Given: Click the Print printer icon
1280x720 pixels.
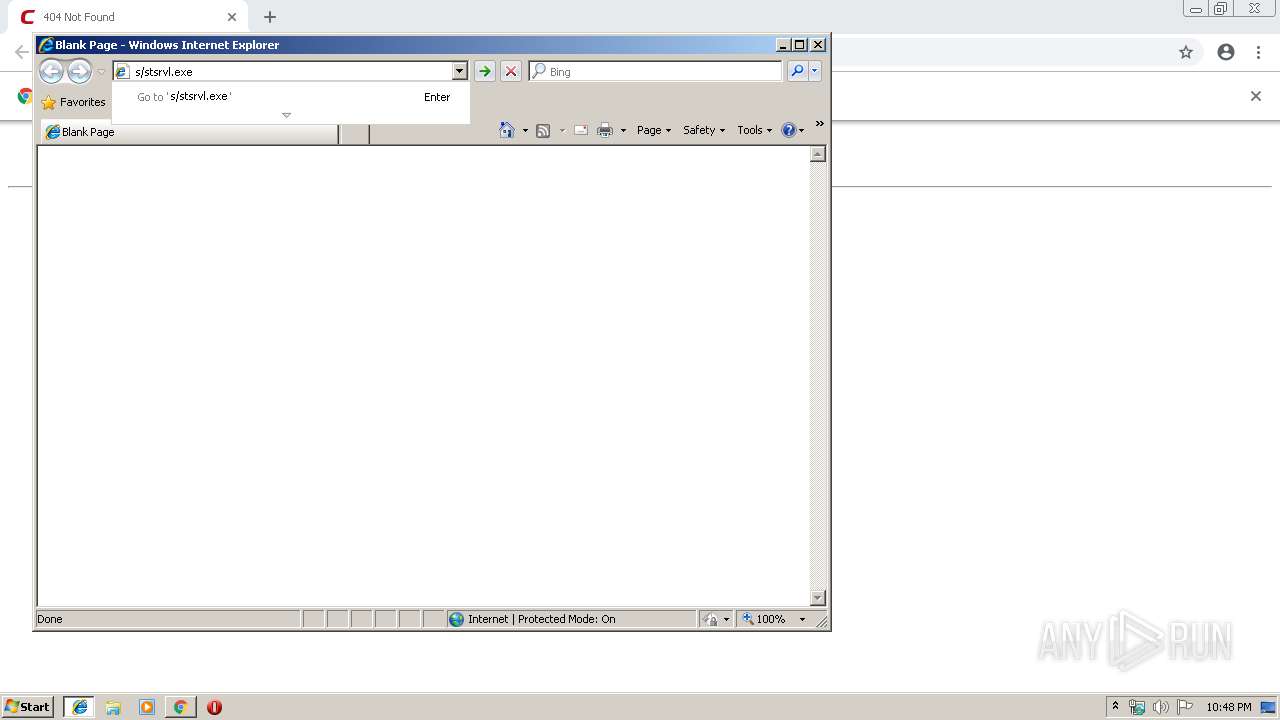Looking at the screenshot, I should click(x=605, y=130).
